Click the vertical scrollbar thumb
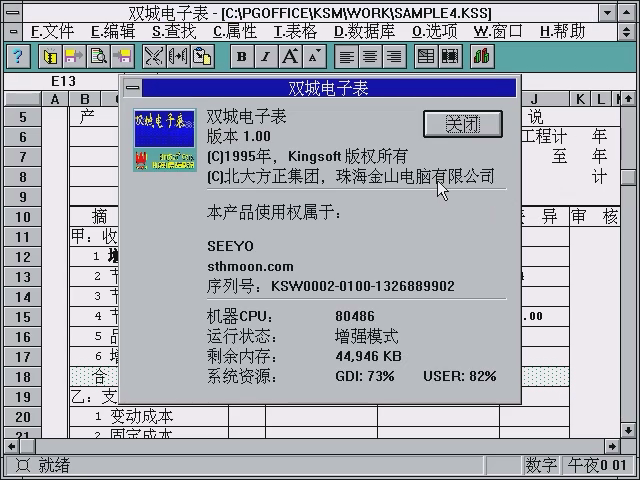 point(628,177)
